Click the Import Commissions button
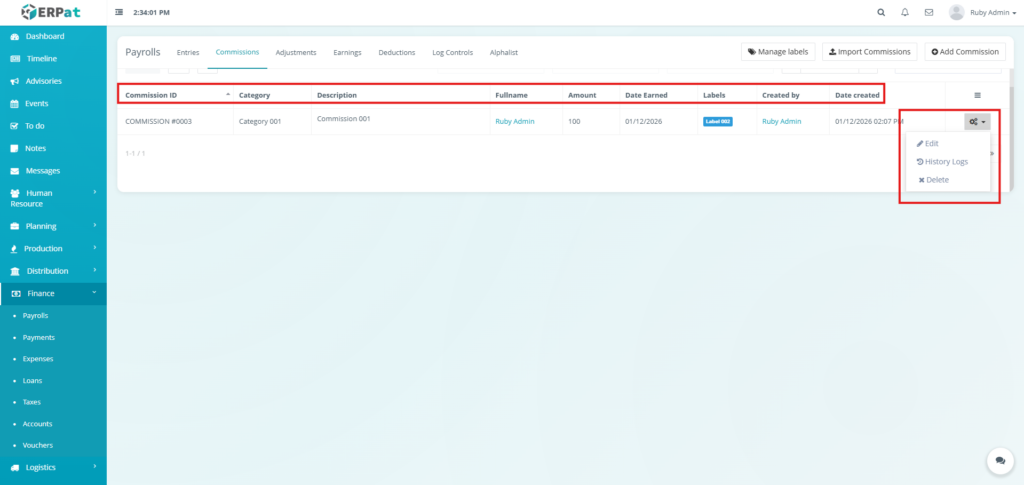Image resolution: width=1024 pixels, height=485 pixels. point(869,51)
